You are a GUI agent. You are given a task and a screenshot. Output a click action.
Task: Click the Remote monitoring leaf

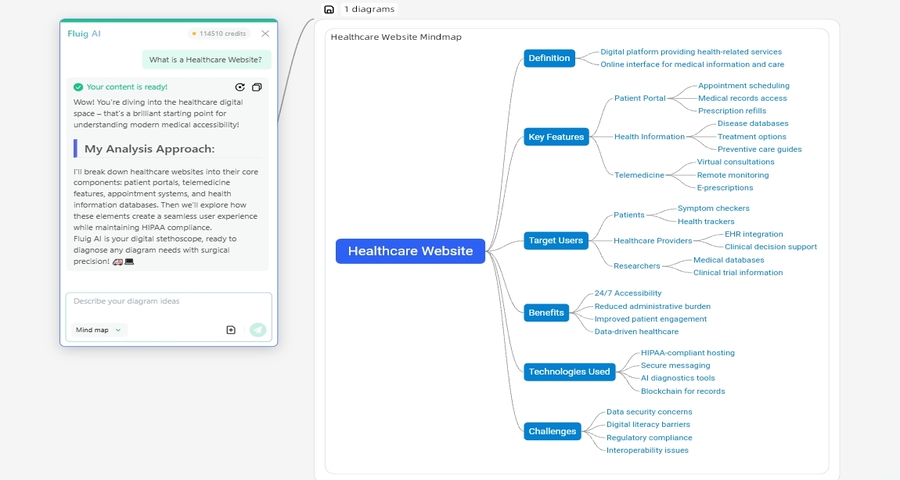(732, 175)
